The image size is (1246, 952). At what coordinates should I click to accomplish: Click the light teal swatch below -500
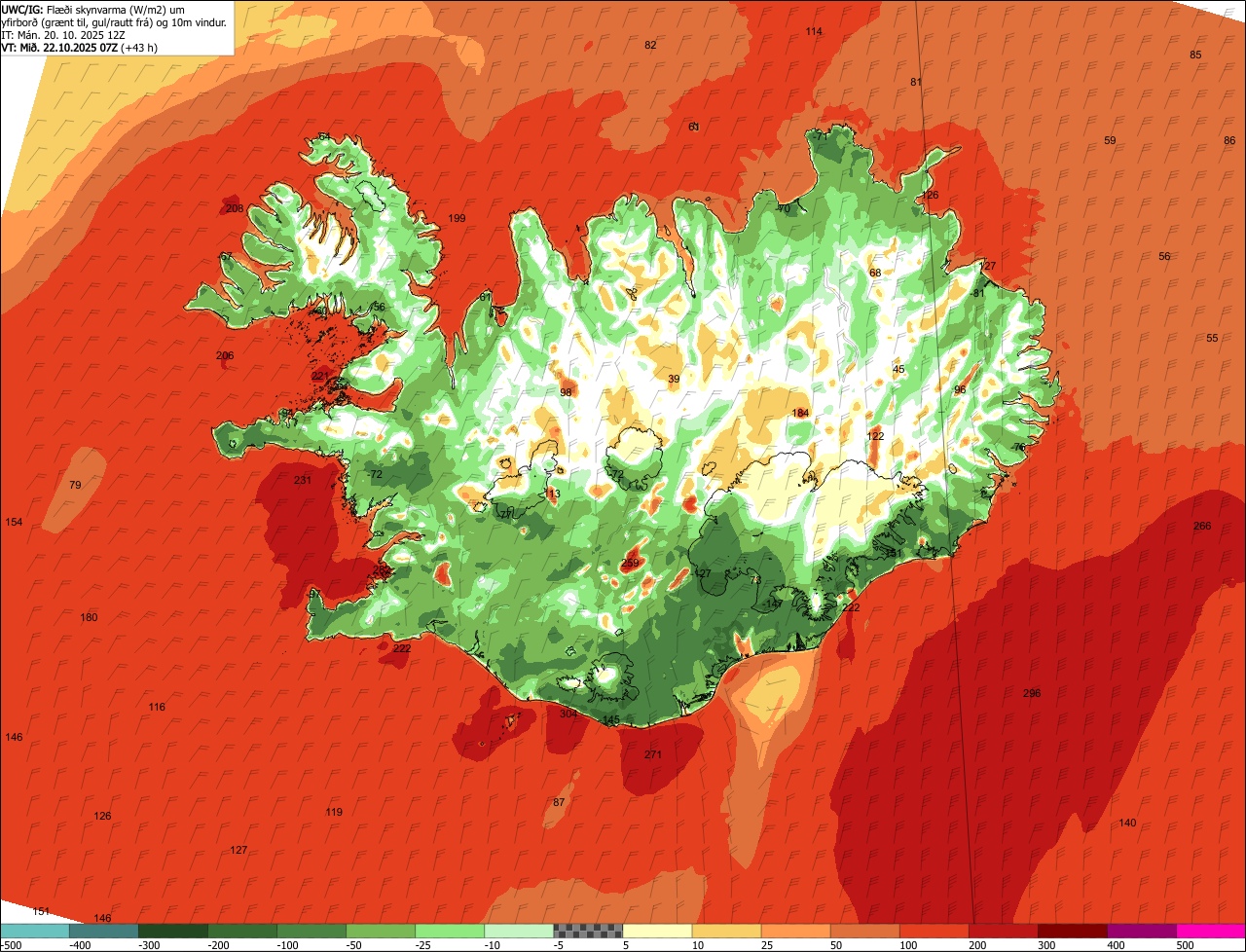[34, 931]
